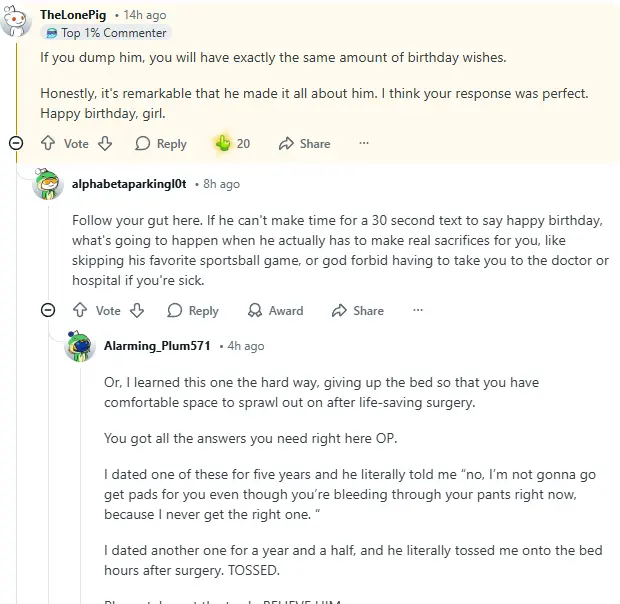
Task: Open TheLonePig's user profile link
Action: (x=74, y=15)
